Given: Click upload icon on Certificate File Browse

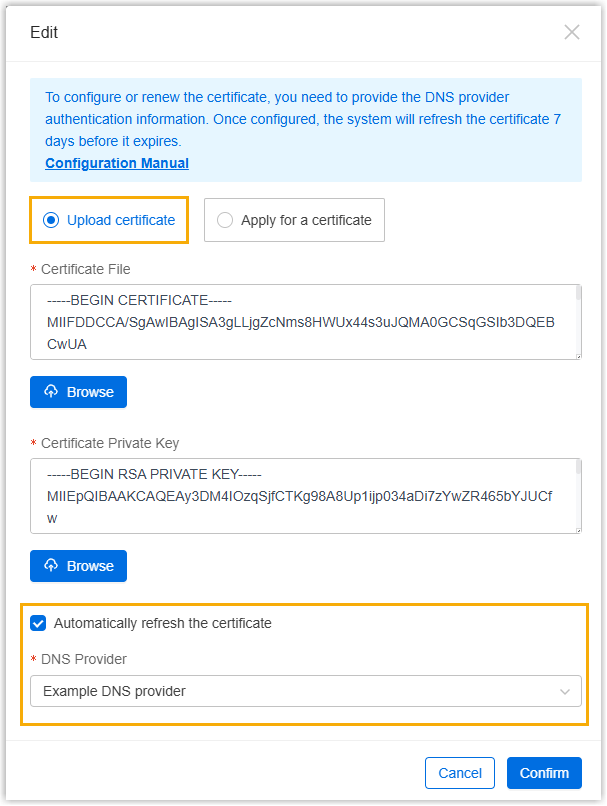Looking at the screenshot, I should point(52,392).
